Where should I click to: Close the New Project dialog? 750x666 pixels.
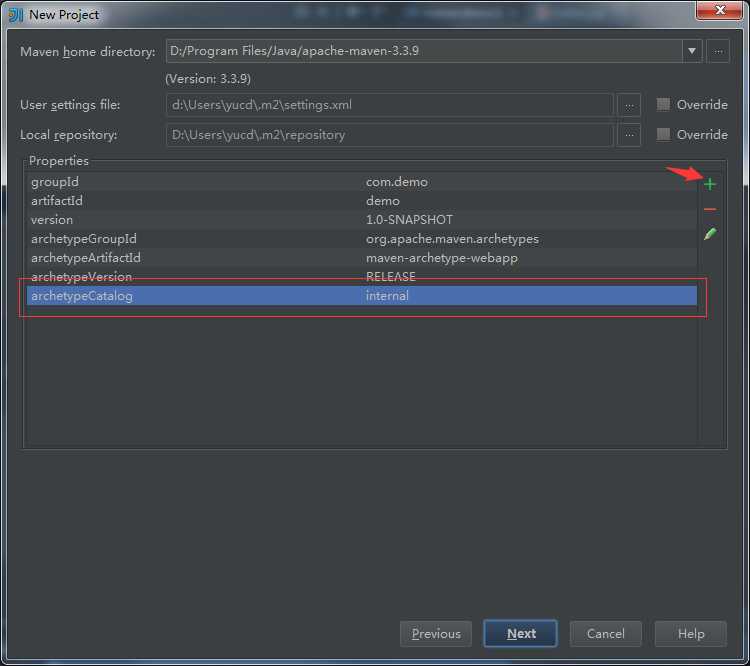click(719, 11)
